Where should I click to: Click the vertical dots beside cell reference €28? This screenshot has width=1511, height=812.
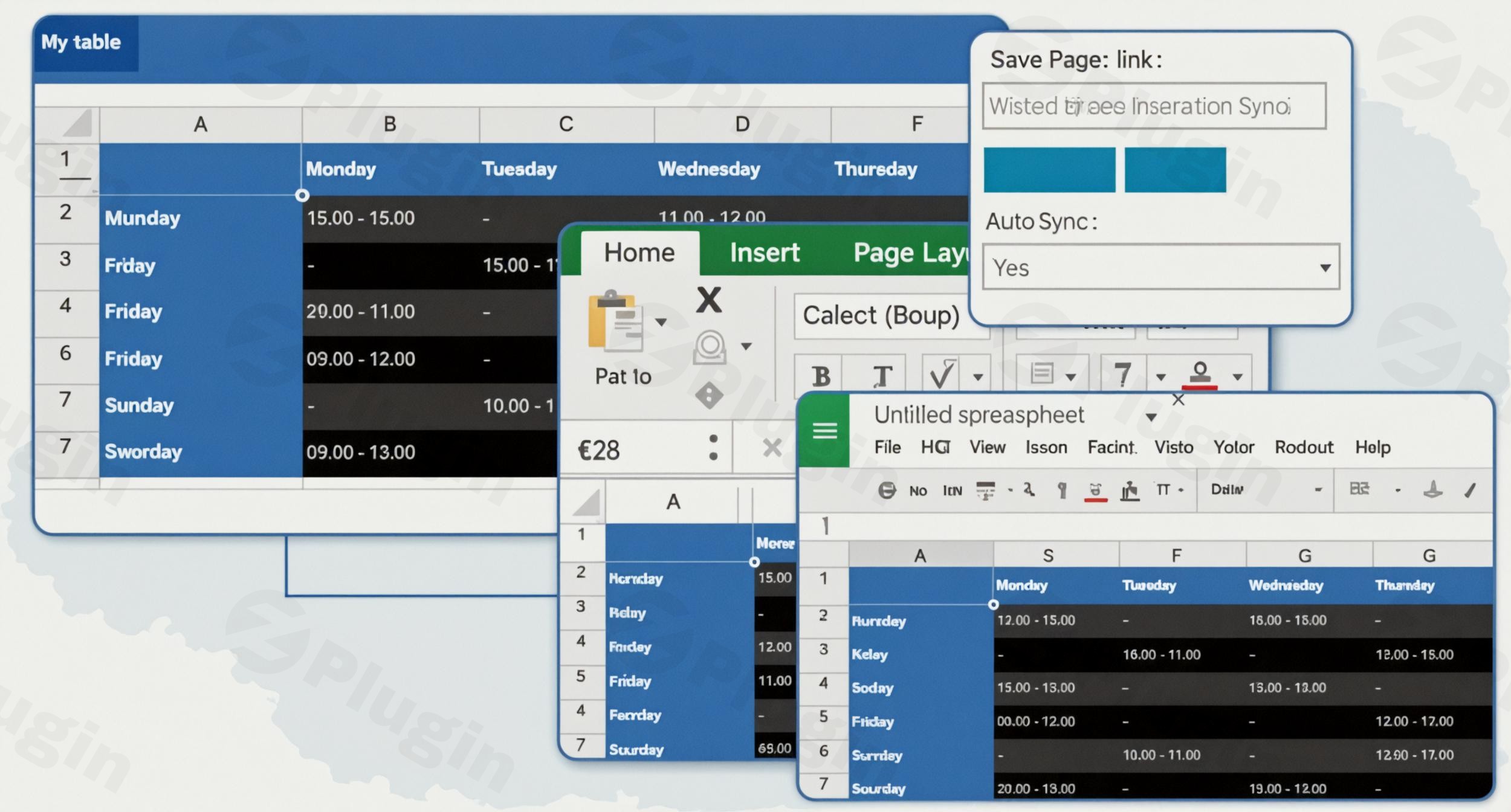(713, 448)
